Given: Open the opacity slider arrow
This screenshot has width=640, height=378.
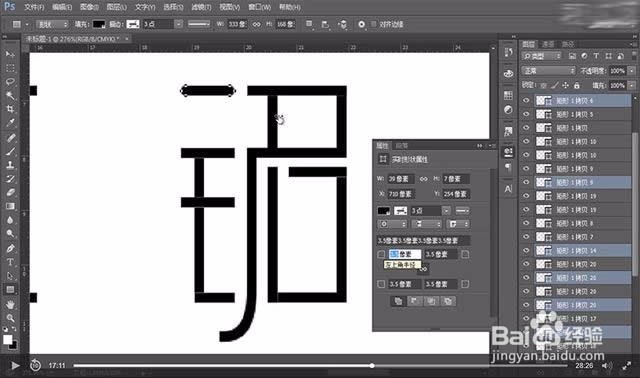Looking at the screenshot, I should pos(632,71).
